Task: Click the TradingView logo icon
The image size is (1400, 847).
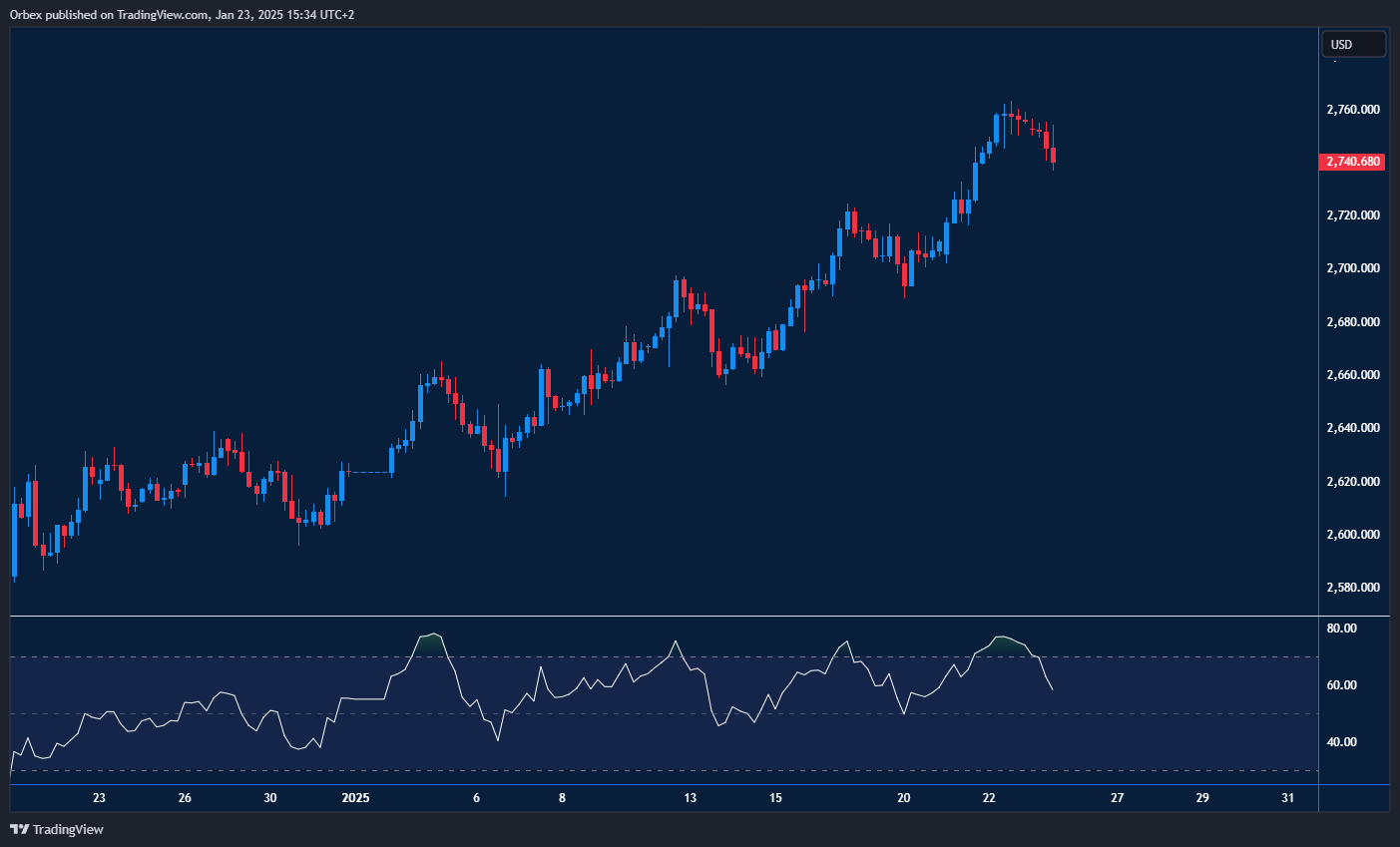Action: [20, 829]
